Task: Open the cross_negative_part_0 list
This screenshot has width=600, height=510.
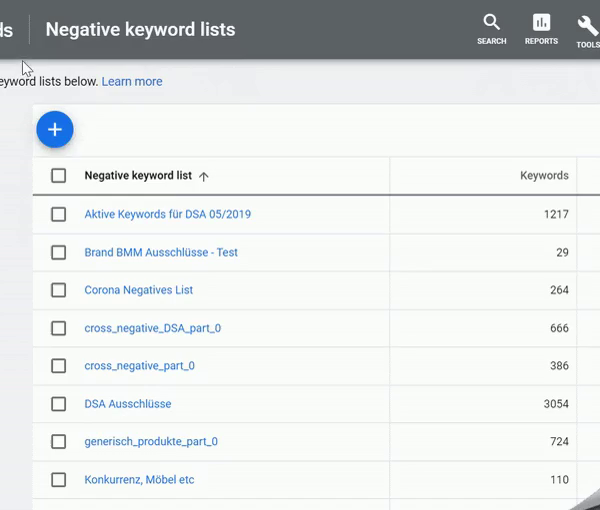Action: pyautogui.click(x=139, y=366)
